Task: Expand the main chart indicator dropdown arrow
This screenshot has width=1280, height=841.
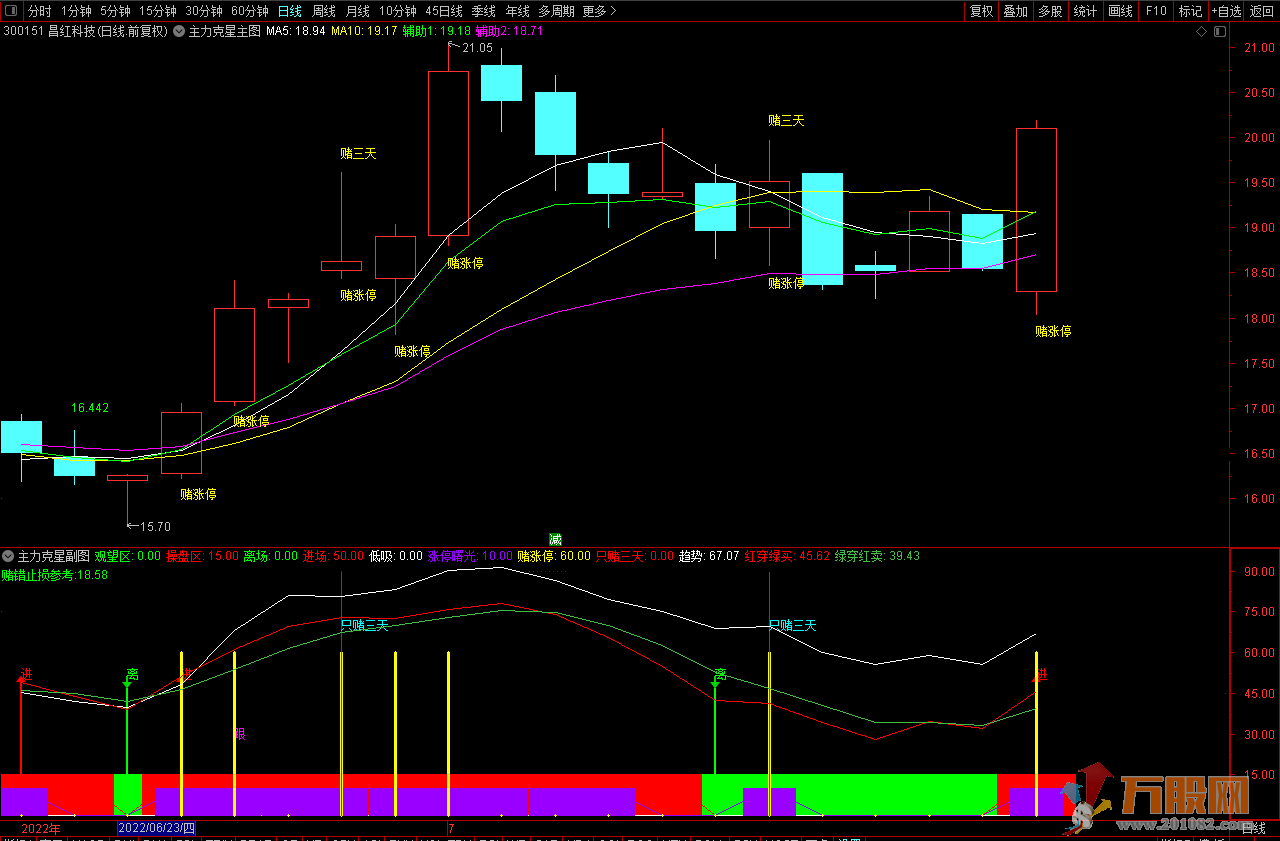Action: (179, 31)
